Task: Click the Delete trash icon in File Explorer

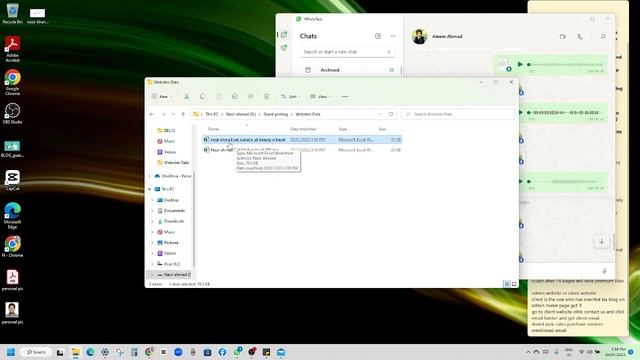Action: click(267, 97)
